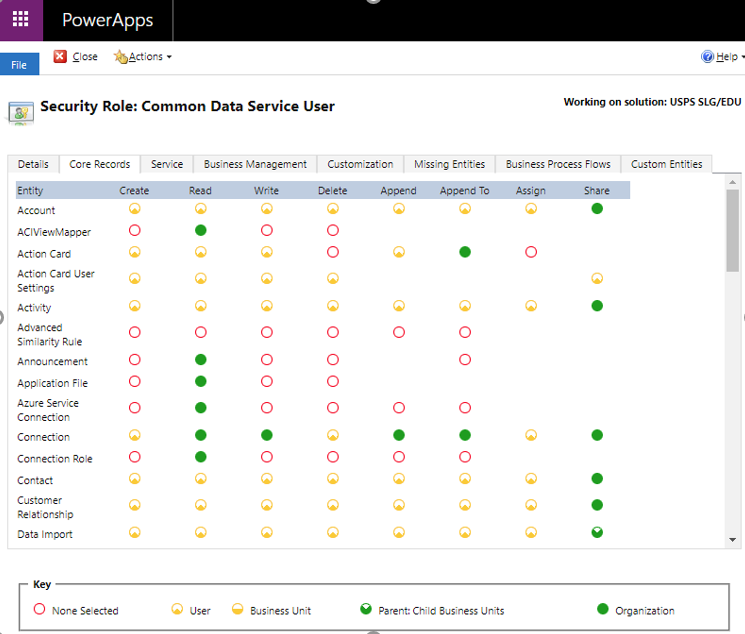Expand the Help dropdown arrow
Image resolution: width=745 pixels, height=634 pixels.
click(741, 58)
